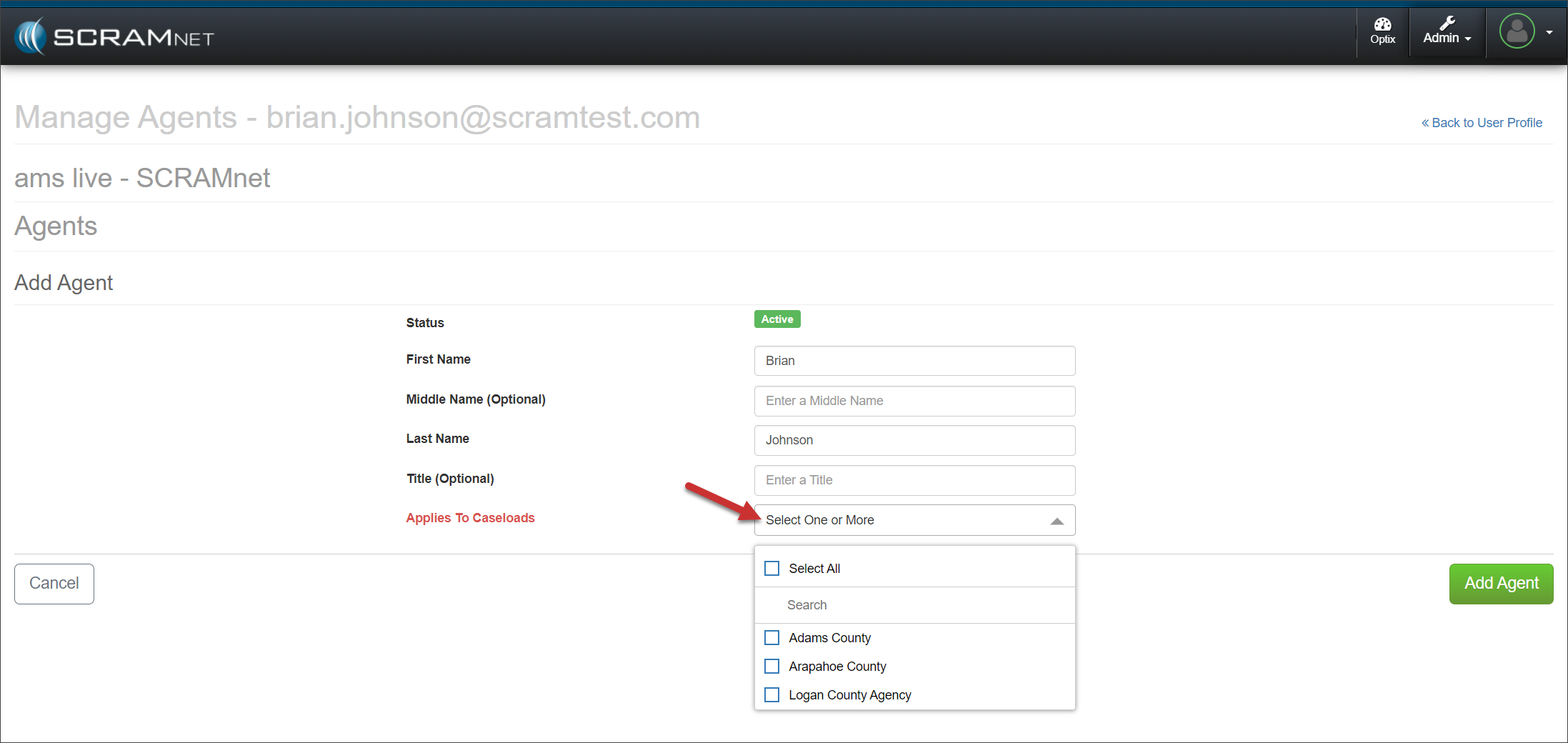The height and width of the screenshot is (743, 1568).
Task: Open the Select One or More dropdown
Action: 900,520
